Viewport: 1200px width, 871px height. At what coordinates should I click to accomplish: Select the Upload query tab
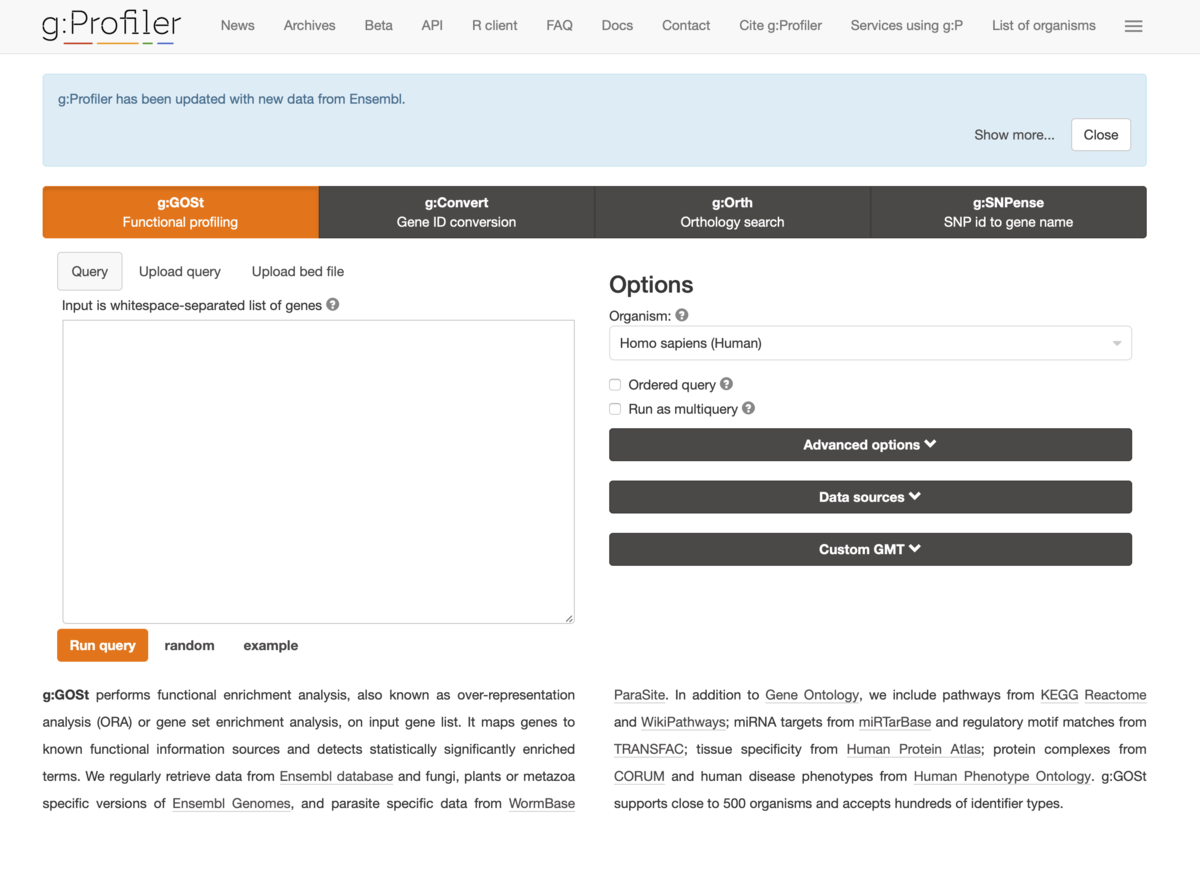point(180,271)
